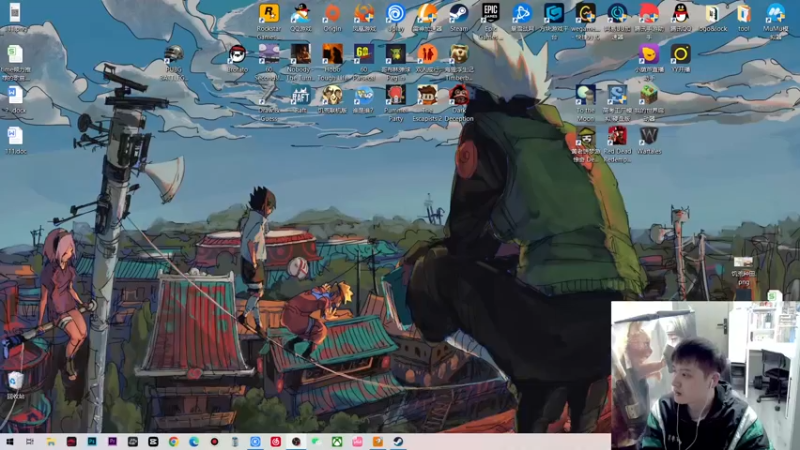Image resolution: width=800 pixels, height=450 pixels.
Task: Open NetEase Cloud Music taskbar icon
Action: point(276,442)
